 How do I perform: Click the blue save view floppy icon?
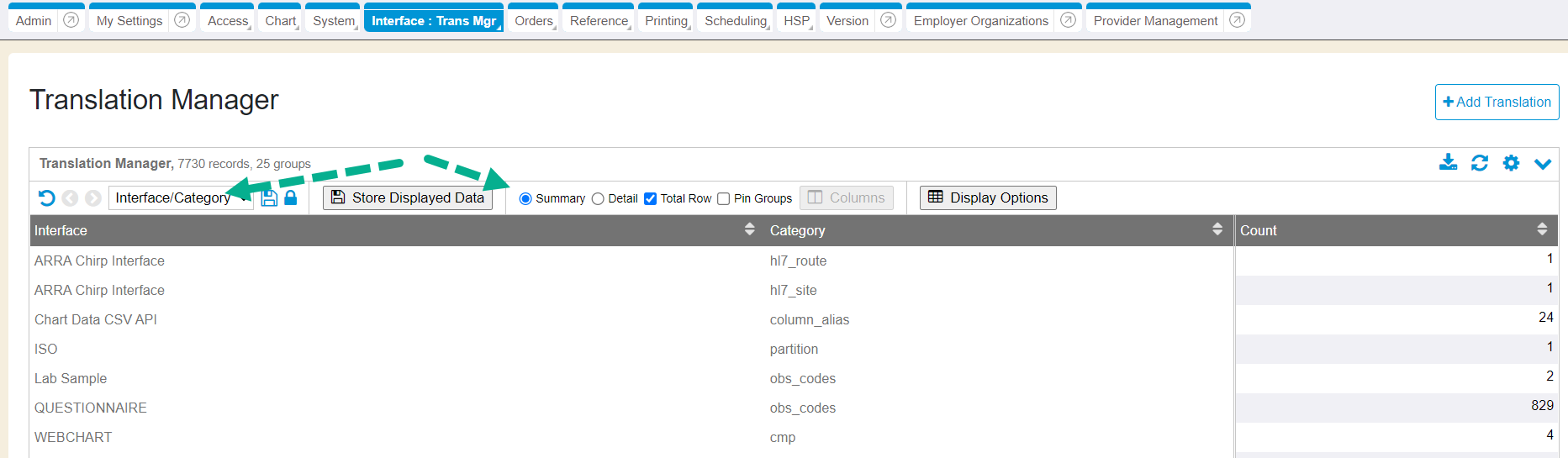point(269,198)
